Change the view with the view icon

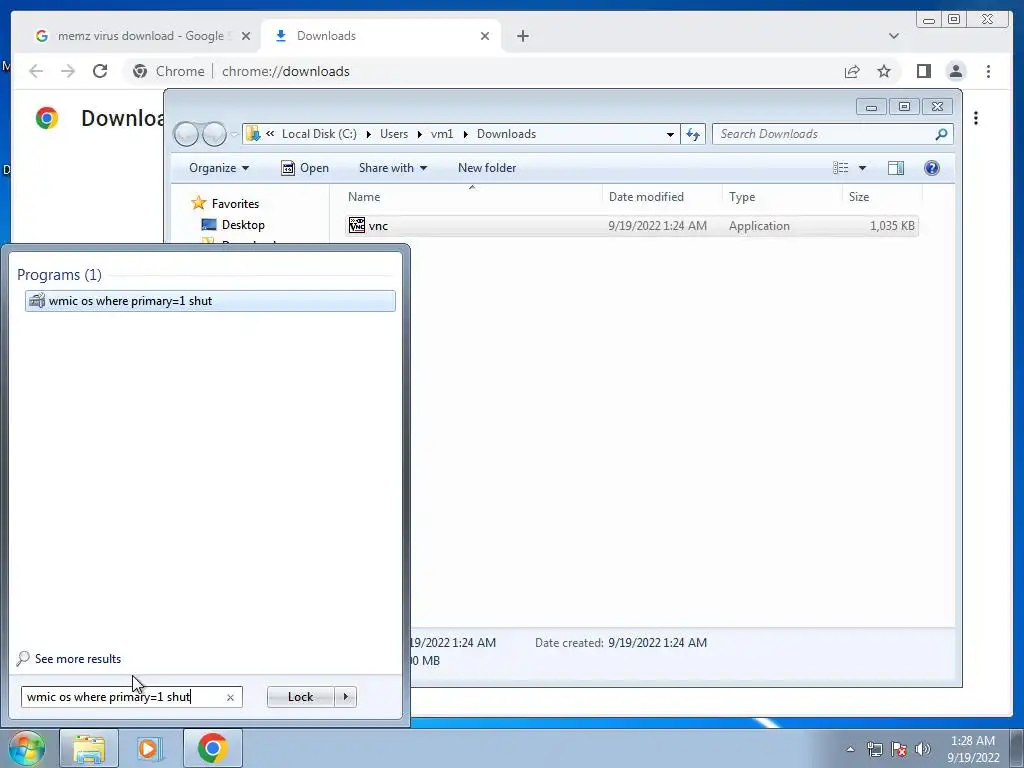840,168
